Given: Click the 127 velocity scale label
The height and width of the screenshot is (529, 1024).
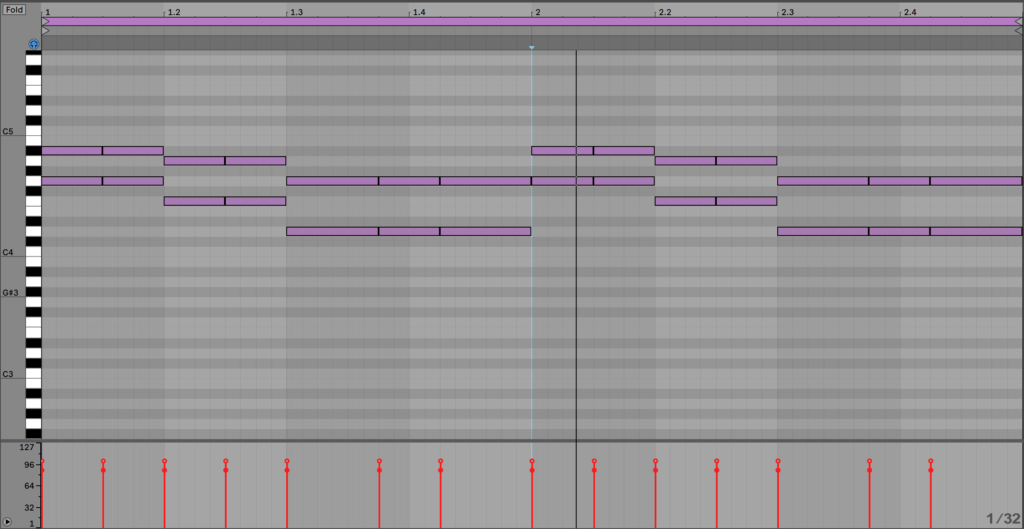Looking at the screenshot, I should tap(27, 447).
